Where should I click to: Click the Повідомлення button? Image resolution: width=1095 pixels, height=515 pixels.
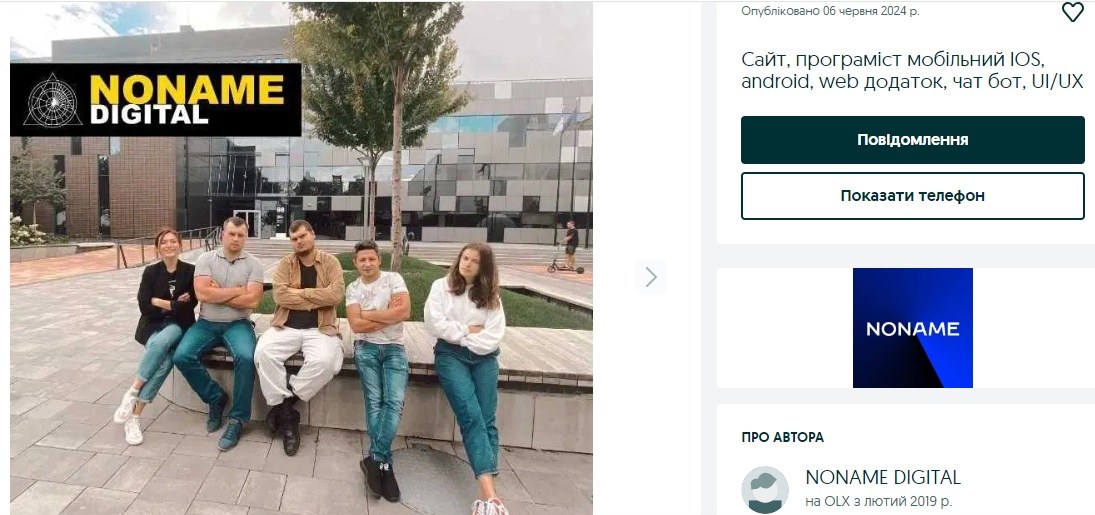(x=913, y=140)
